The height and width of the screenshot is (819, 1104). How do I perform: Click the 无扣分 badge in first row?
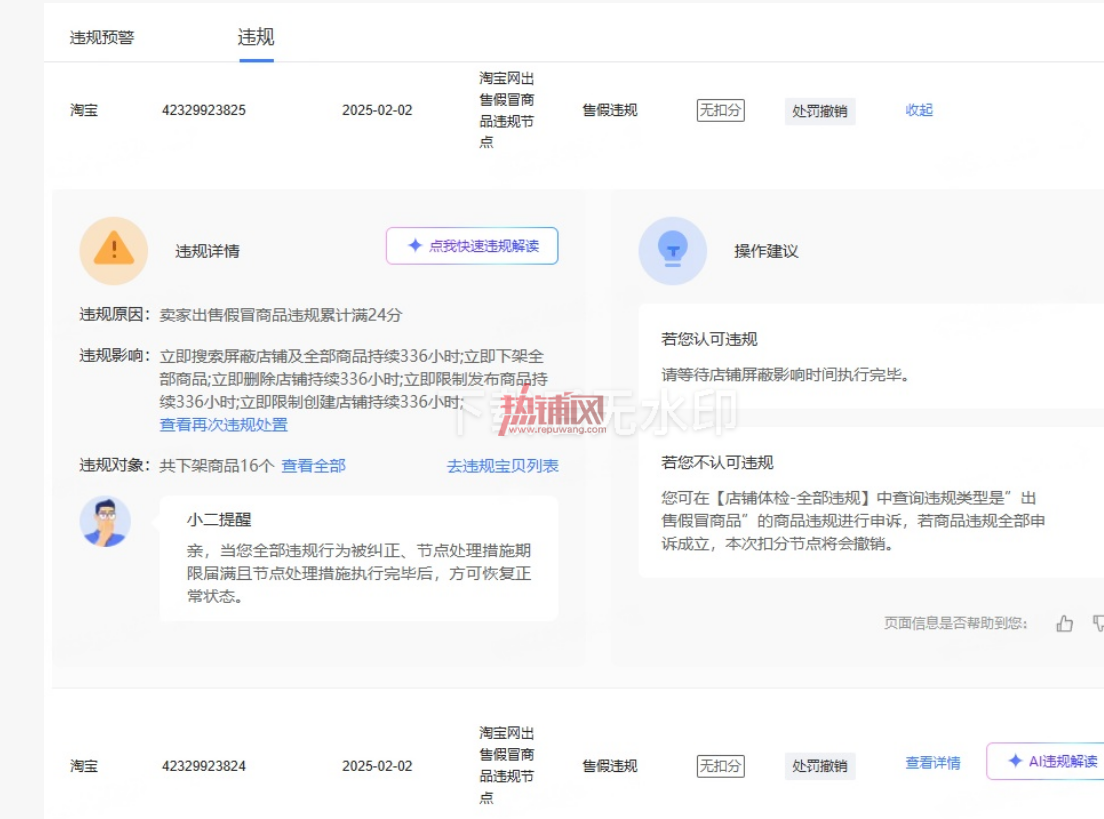[720, 110]
